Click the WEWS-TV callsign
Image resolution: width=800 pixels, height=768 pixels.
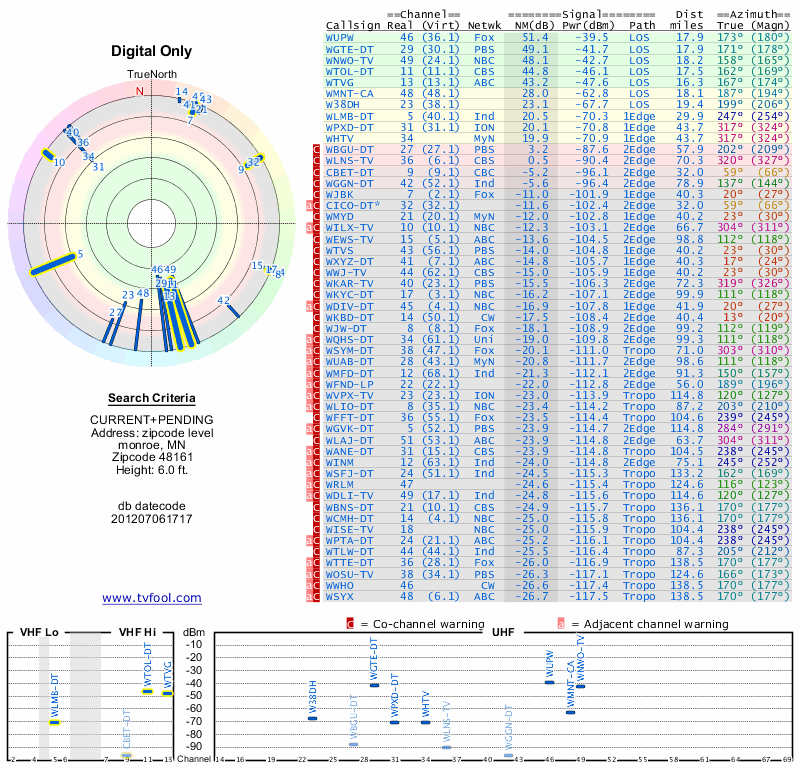(x=349, y=239)
